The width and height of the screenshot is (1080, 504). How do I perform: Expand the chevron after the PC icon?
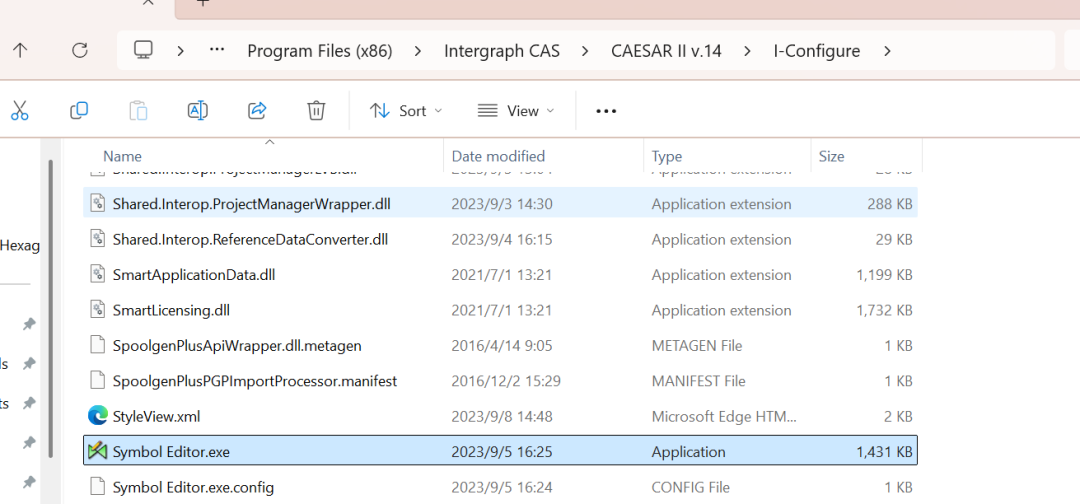click(180, 50)
